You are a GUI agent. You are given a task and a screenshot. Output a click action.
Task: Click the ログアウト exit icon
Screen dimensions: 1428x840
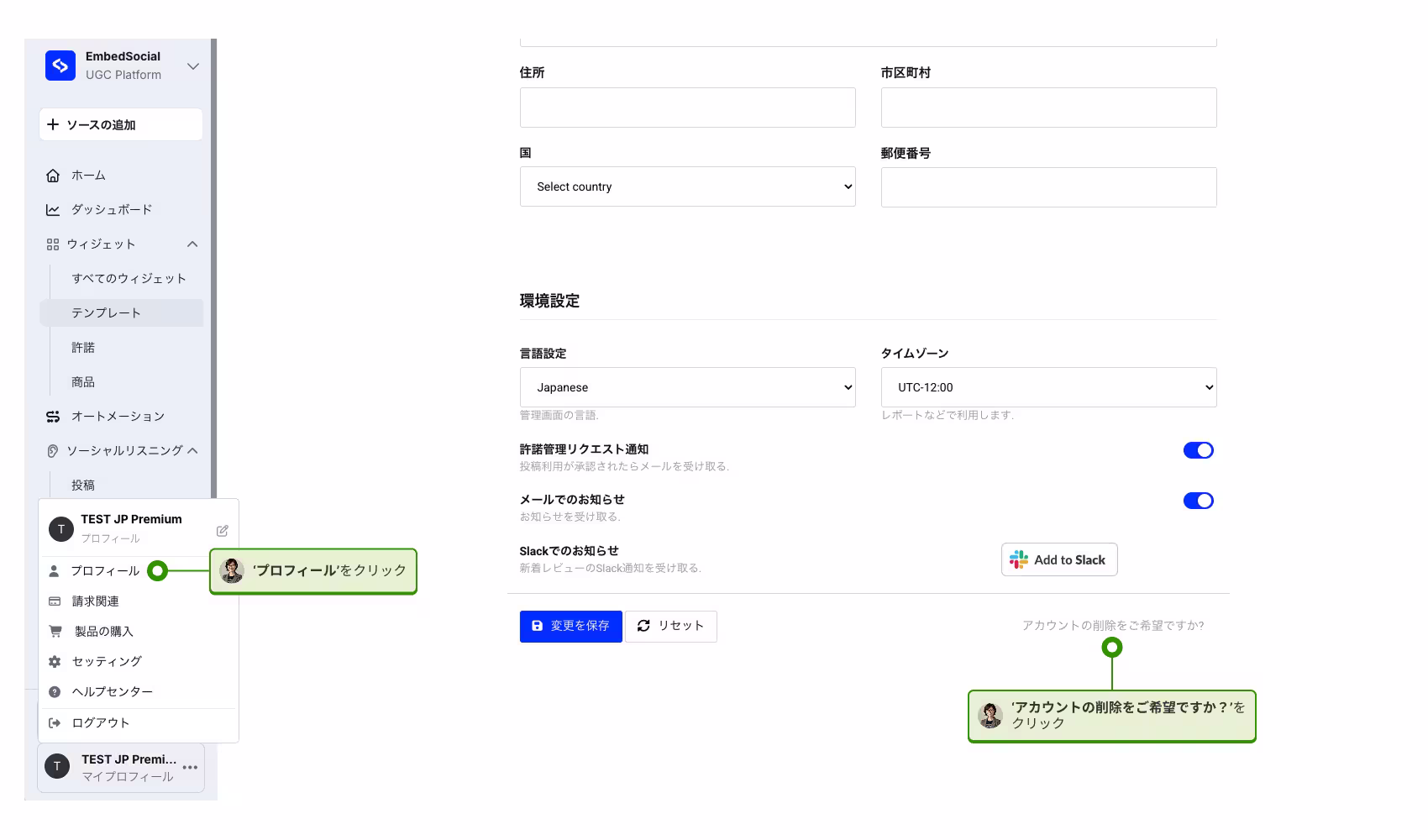pyautogui.click(x=55, y=723)
